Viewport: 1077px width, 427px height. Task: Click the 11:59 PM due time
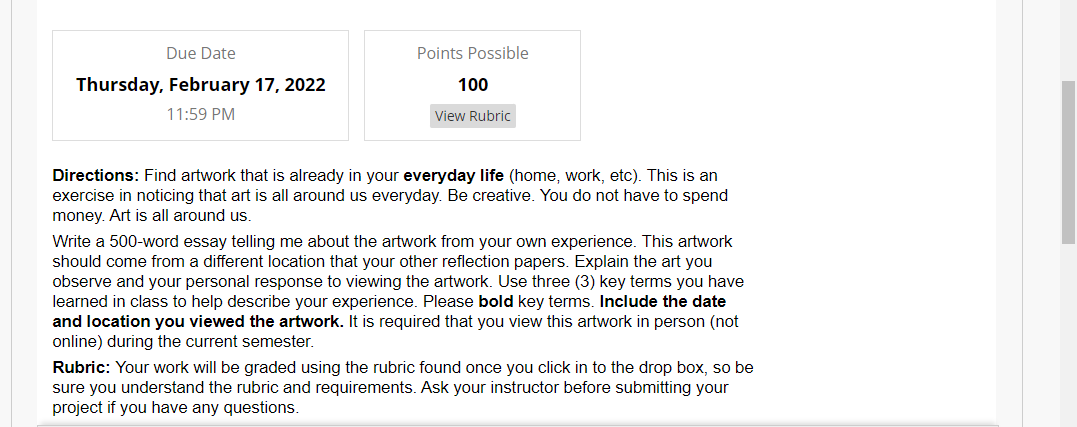[201, 114]
